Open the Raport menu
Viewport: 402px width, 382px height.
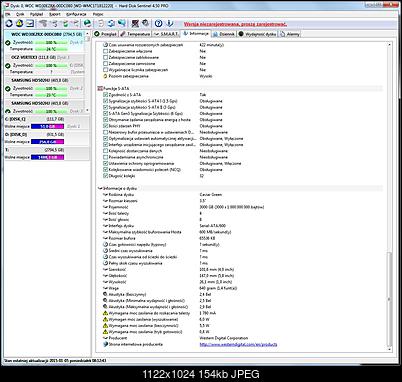pos(55,14)
